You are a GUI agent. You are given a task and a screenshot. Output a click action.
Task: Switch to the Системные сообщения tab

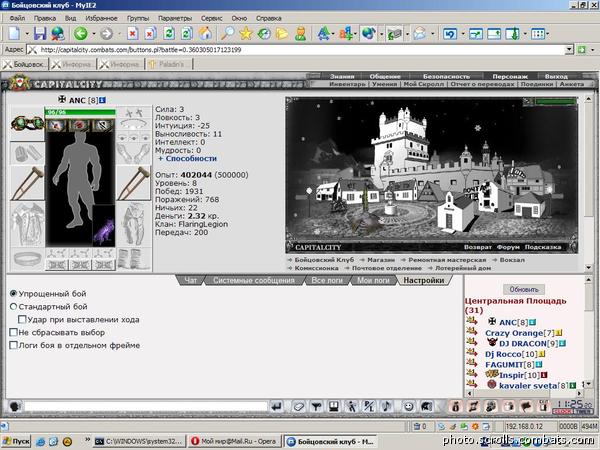click(254, 280)
